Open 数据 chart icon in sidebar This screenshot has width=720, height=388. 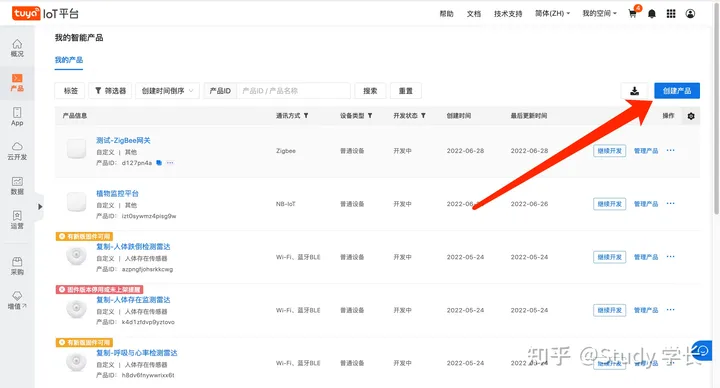[17, 186]
